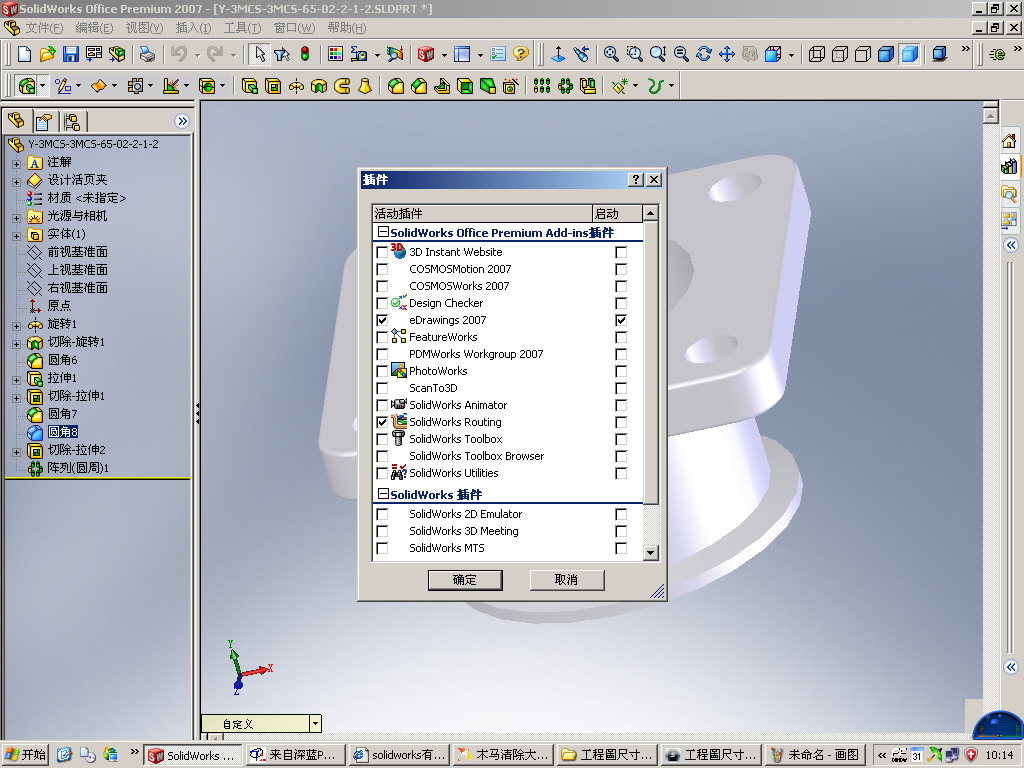This screenshot has width=1024, height=768.
Task: Open the View Orientation dropdown arrow
Action: coord(792,54)
